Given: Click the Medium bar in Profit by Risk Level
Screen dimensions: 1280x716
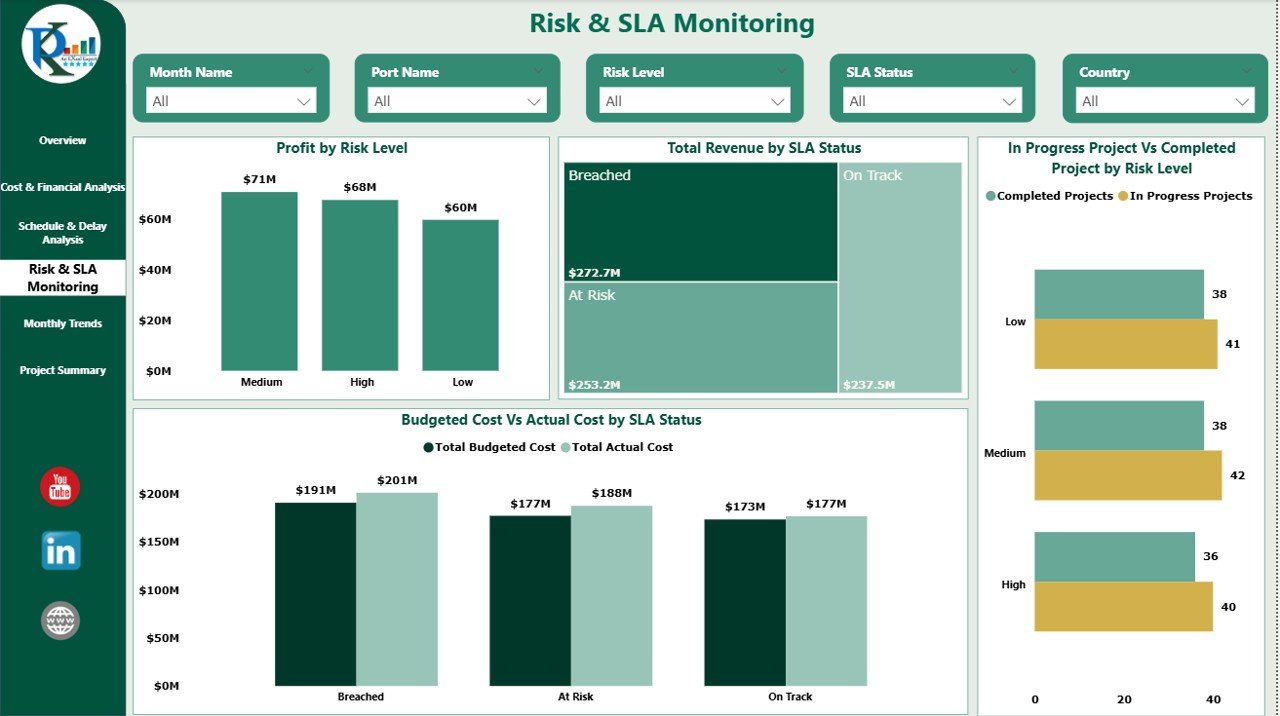Looking at the screenshot, I should click(x=260, y=280).
